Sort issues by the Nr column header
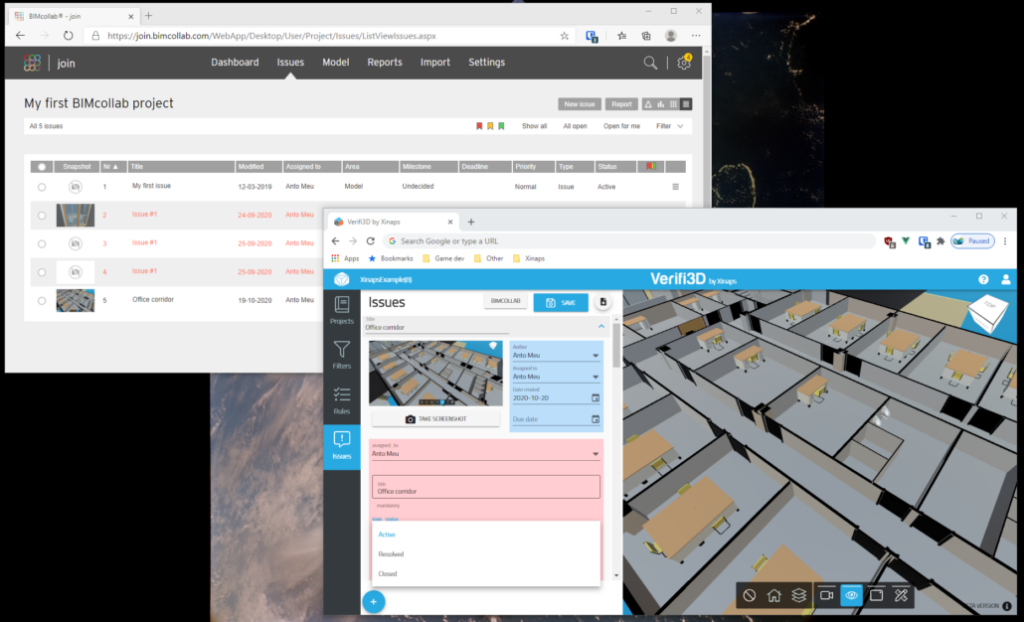1024x622 pixels. 111,167
